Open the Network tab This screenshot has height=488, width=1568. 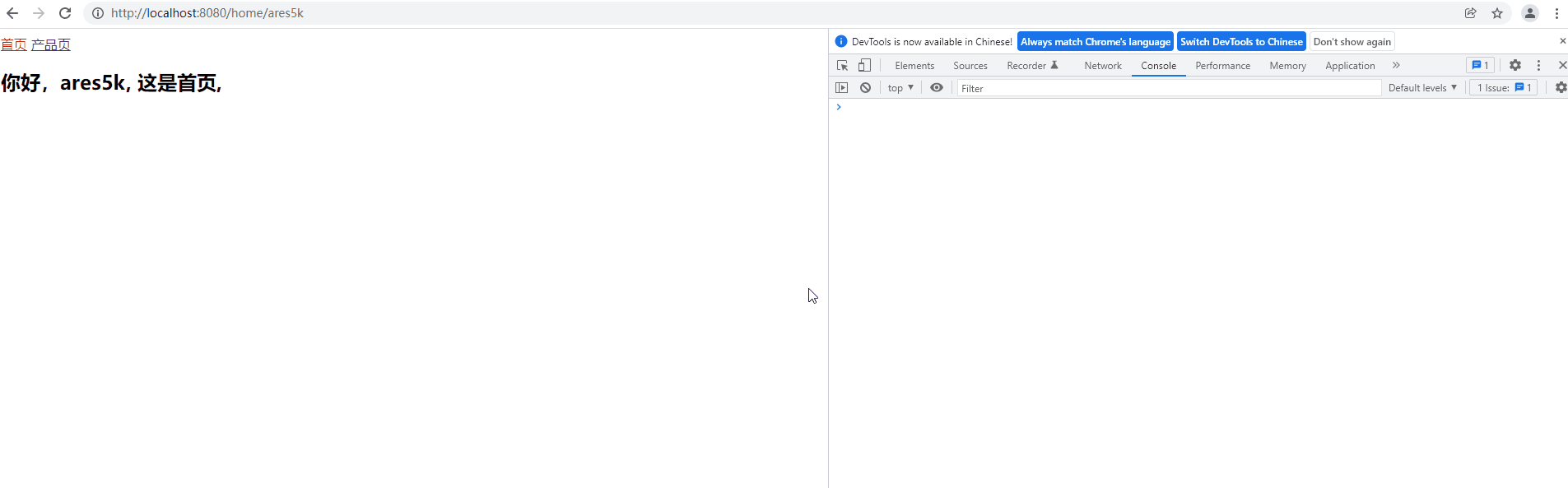1103,66
